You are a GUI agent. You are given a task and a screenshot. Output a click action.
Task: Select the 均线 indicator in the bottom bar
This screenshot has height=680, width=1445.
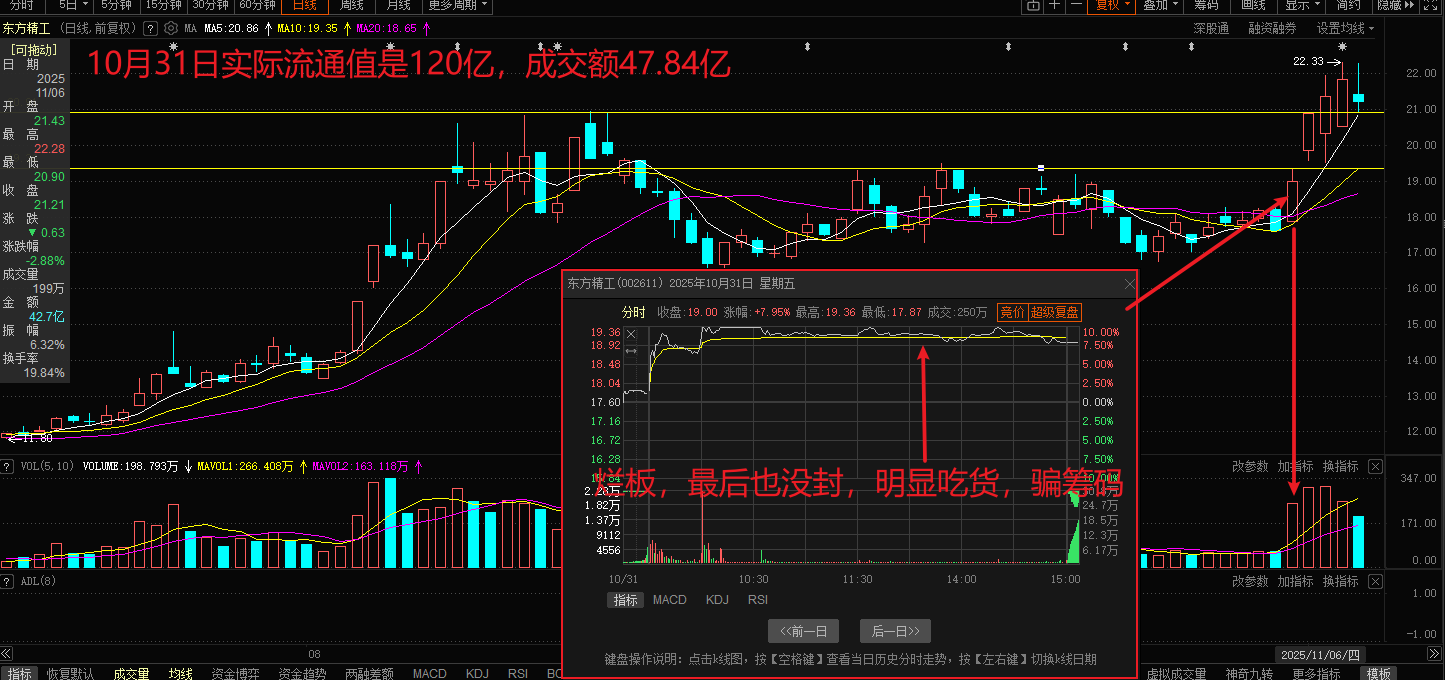tap(180, 673)
